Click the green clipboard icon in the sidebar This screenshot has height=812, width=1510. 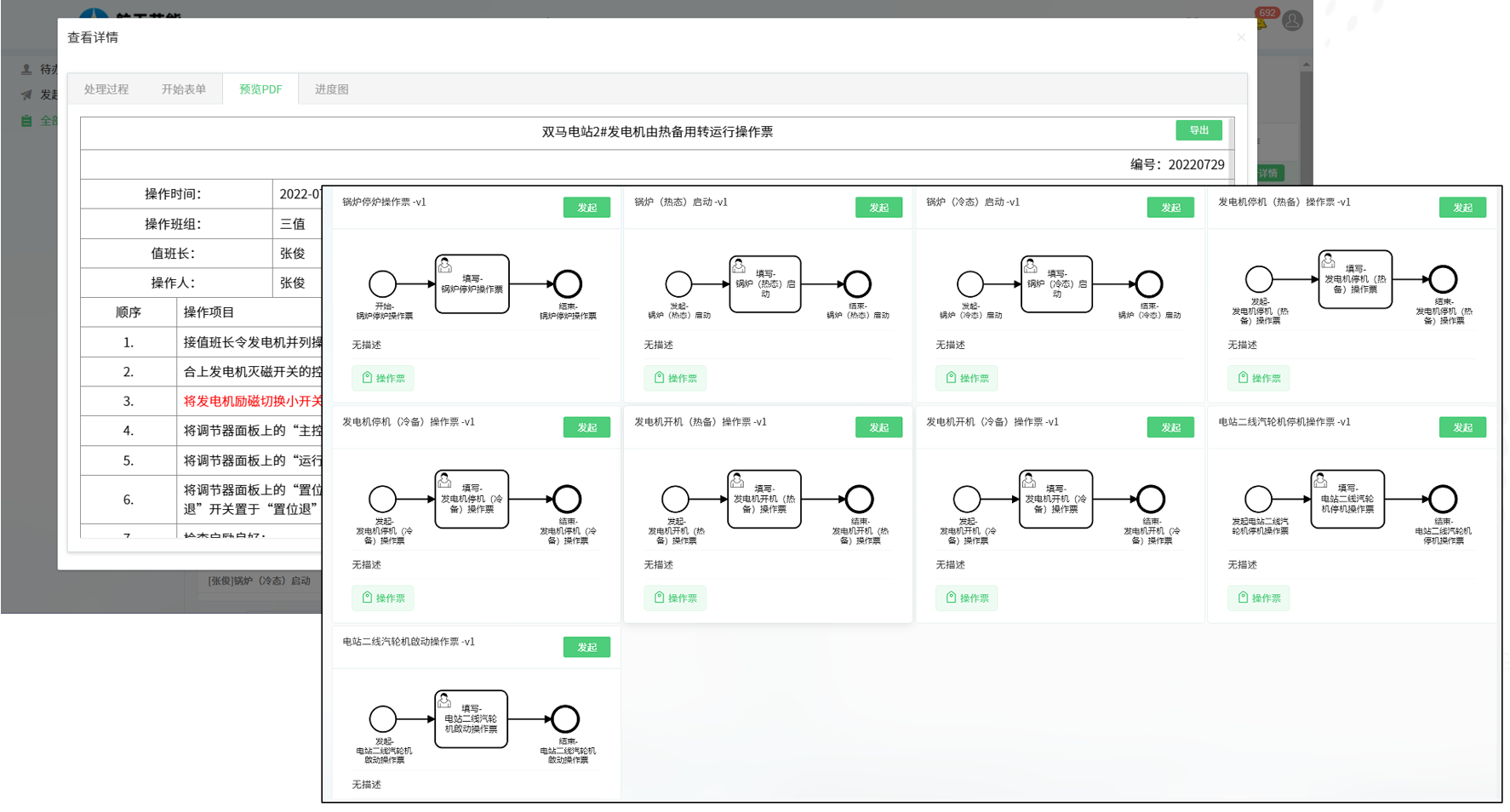coord(26,121)
